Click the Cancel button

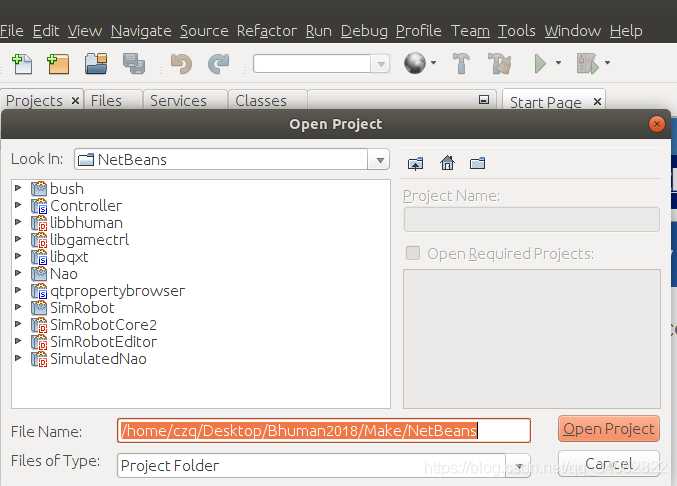tap(609, 464)
